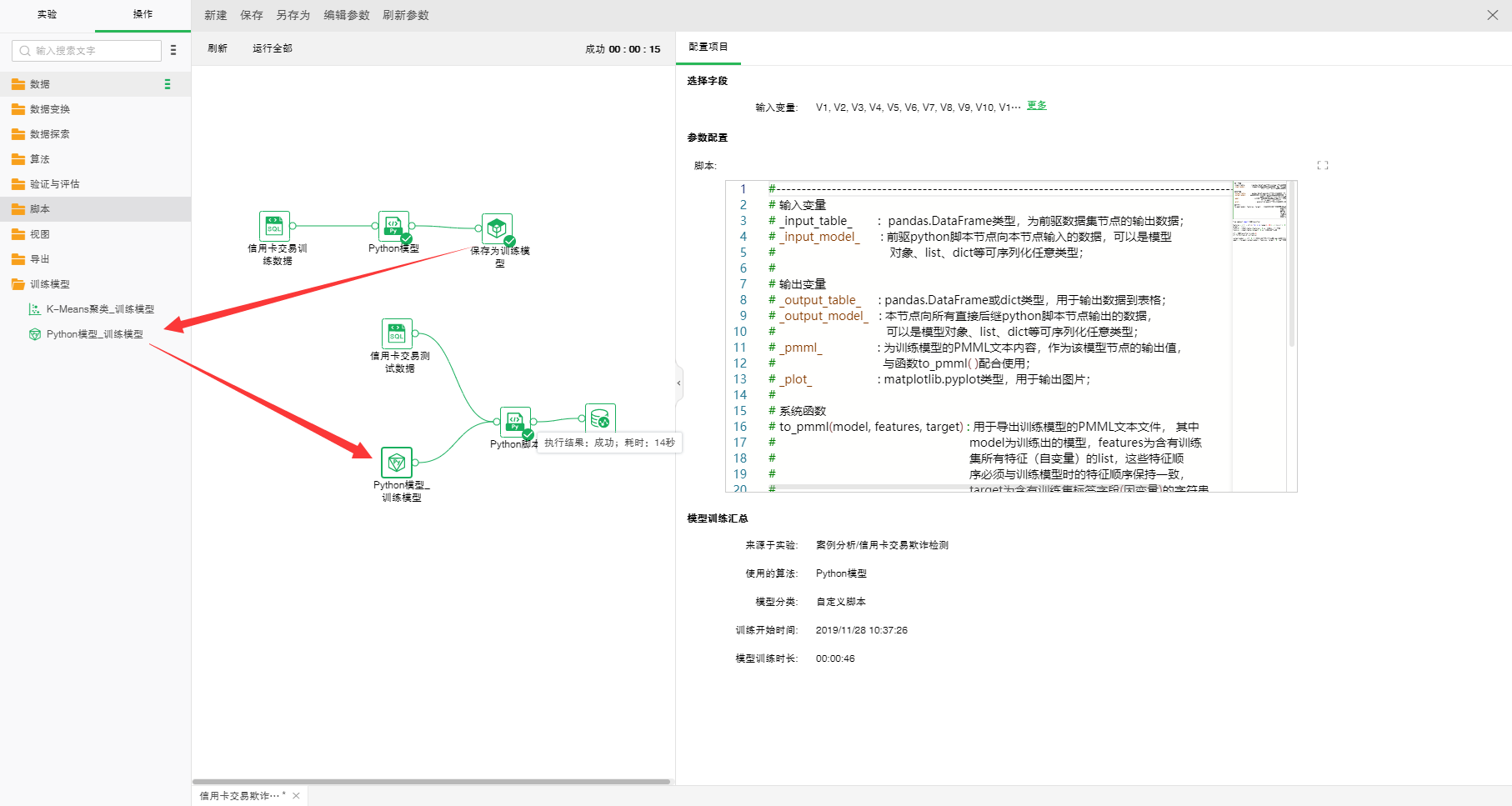Image resolution: width=1512 pixels, height=806 pixels.
Task: Click the script editor vertical scrollbar
Action: [x=1292, y=263]
